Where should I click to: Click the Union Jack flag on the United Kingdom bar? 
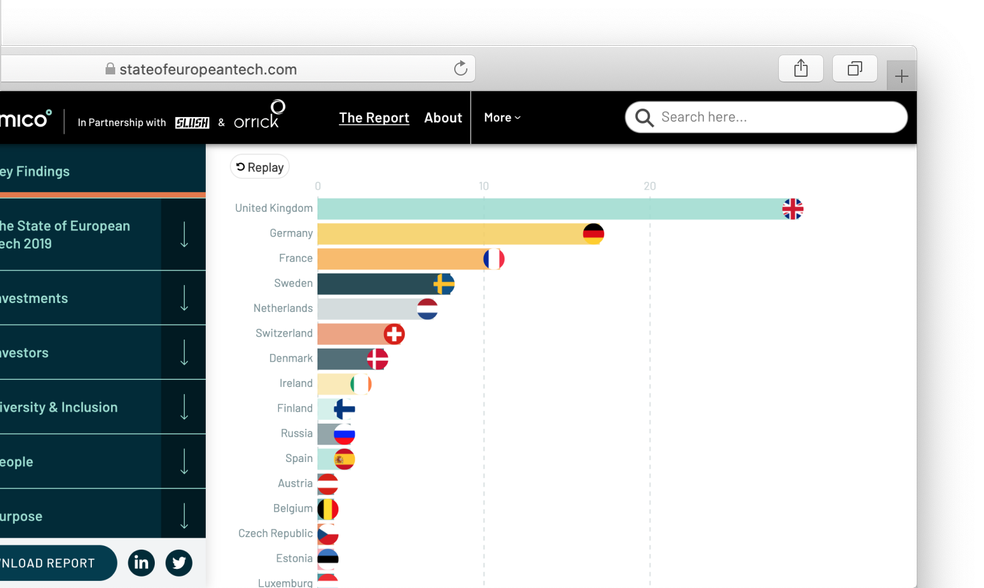point(793,209)
